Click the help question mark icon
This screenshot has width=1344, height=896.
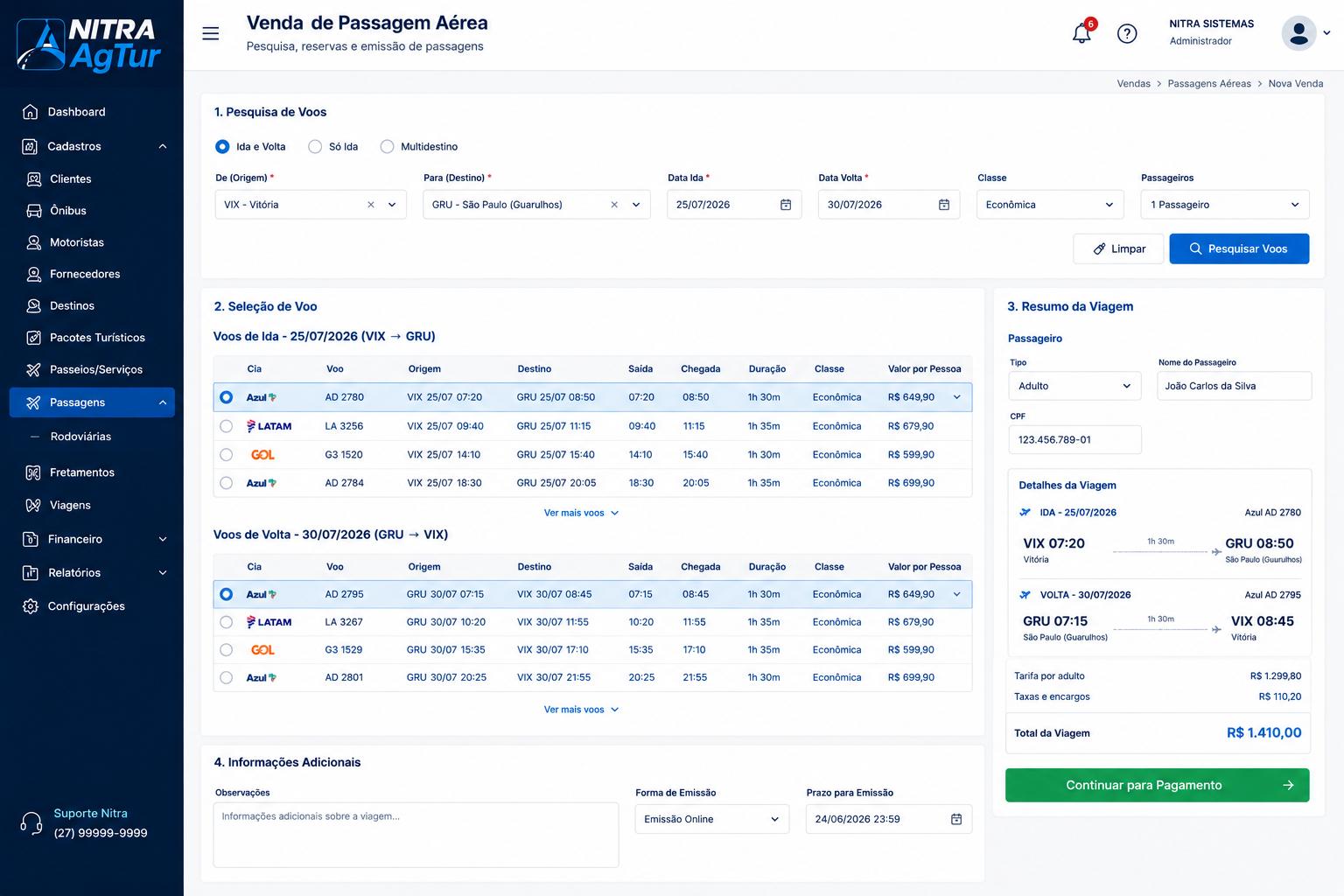point(1127,33)
